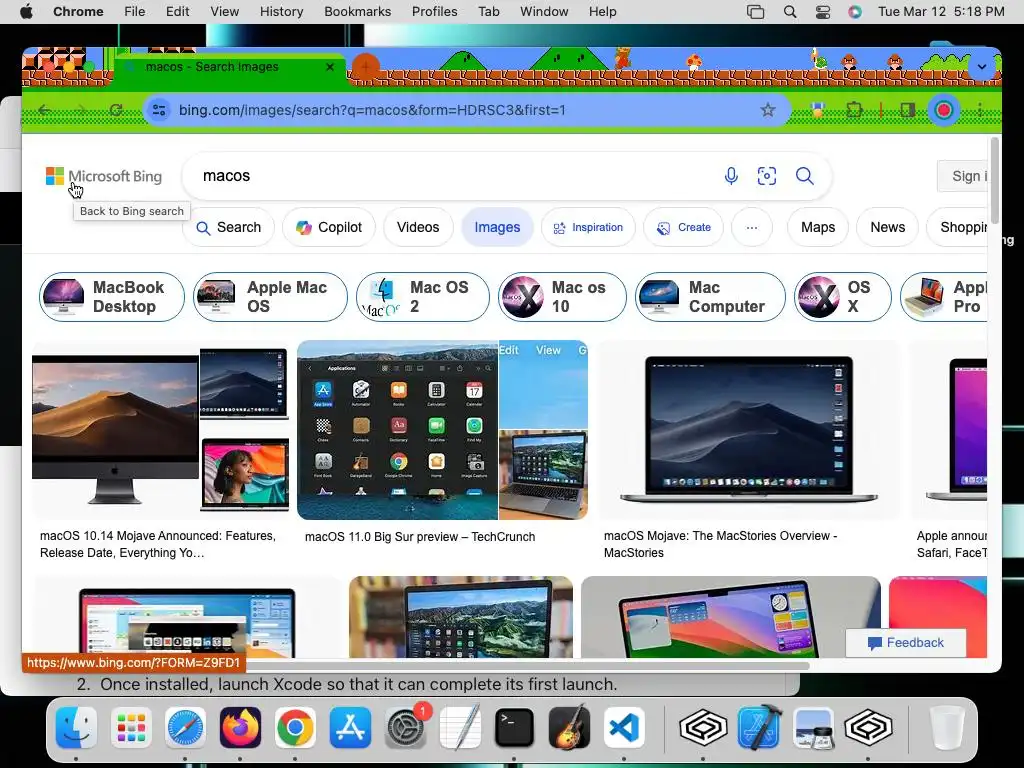Filter by Mac OS 2 suggestion
This screenshot has height=768, width=1024.
[423, 297]
